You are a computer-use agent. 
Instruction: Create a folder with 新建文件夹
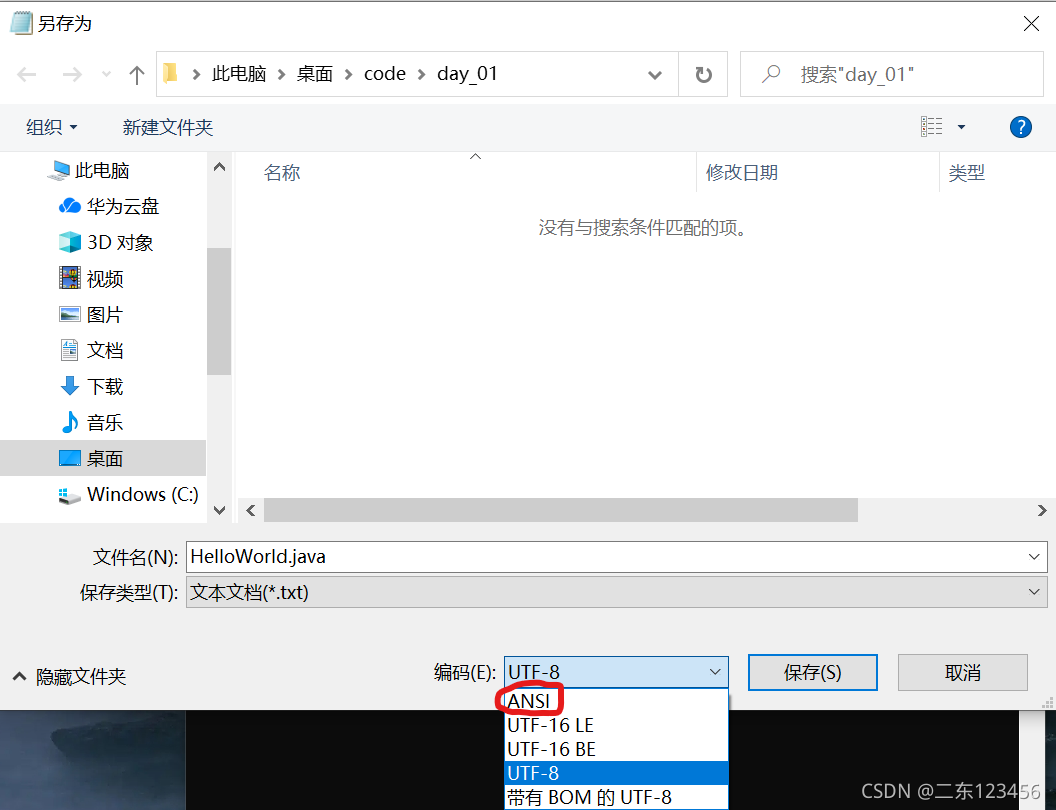click(167, 127)
